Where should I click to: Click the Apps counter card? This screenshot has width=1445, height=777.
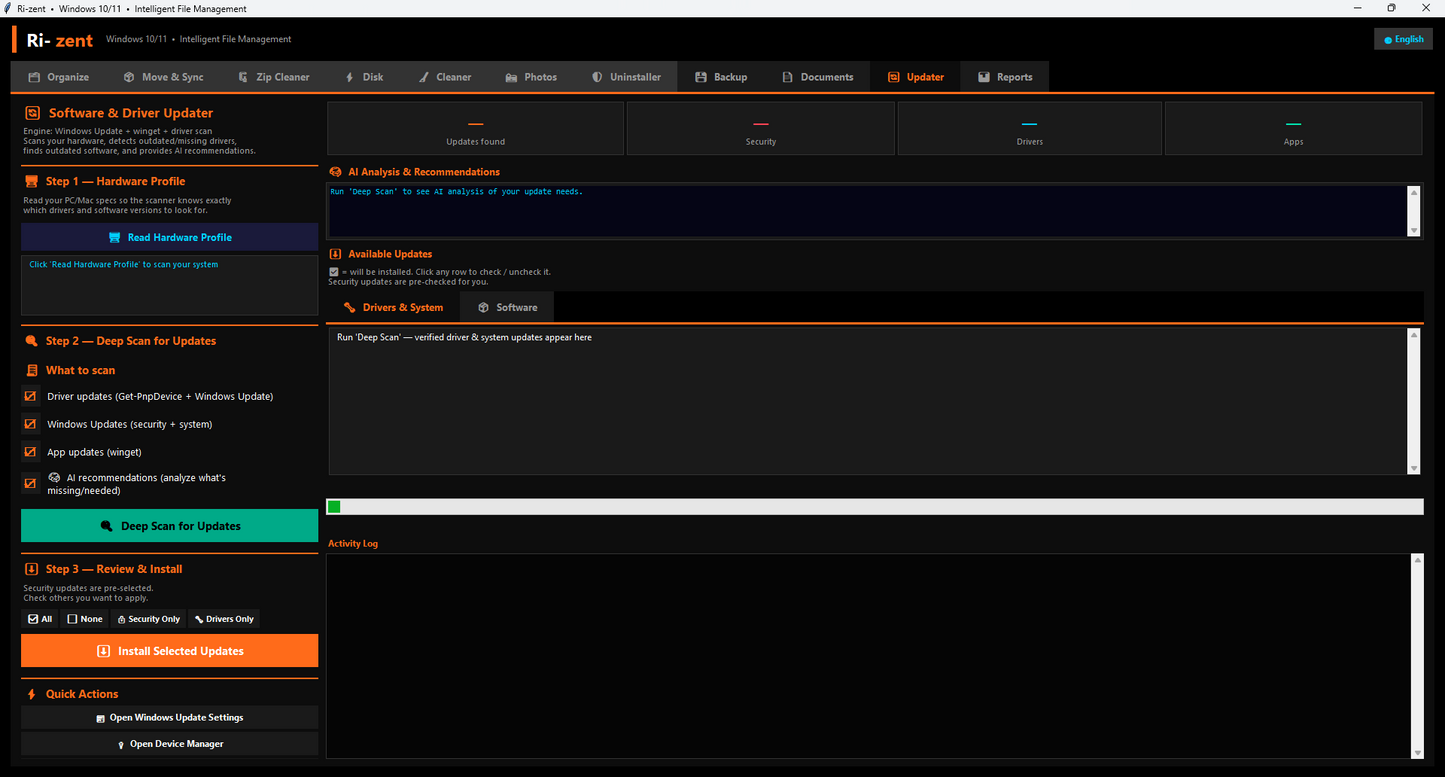[x=1294, y=129]
